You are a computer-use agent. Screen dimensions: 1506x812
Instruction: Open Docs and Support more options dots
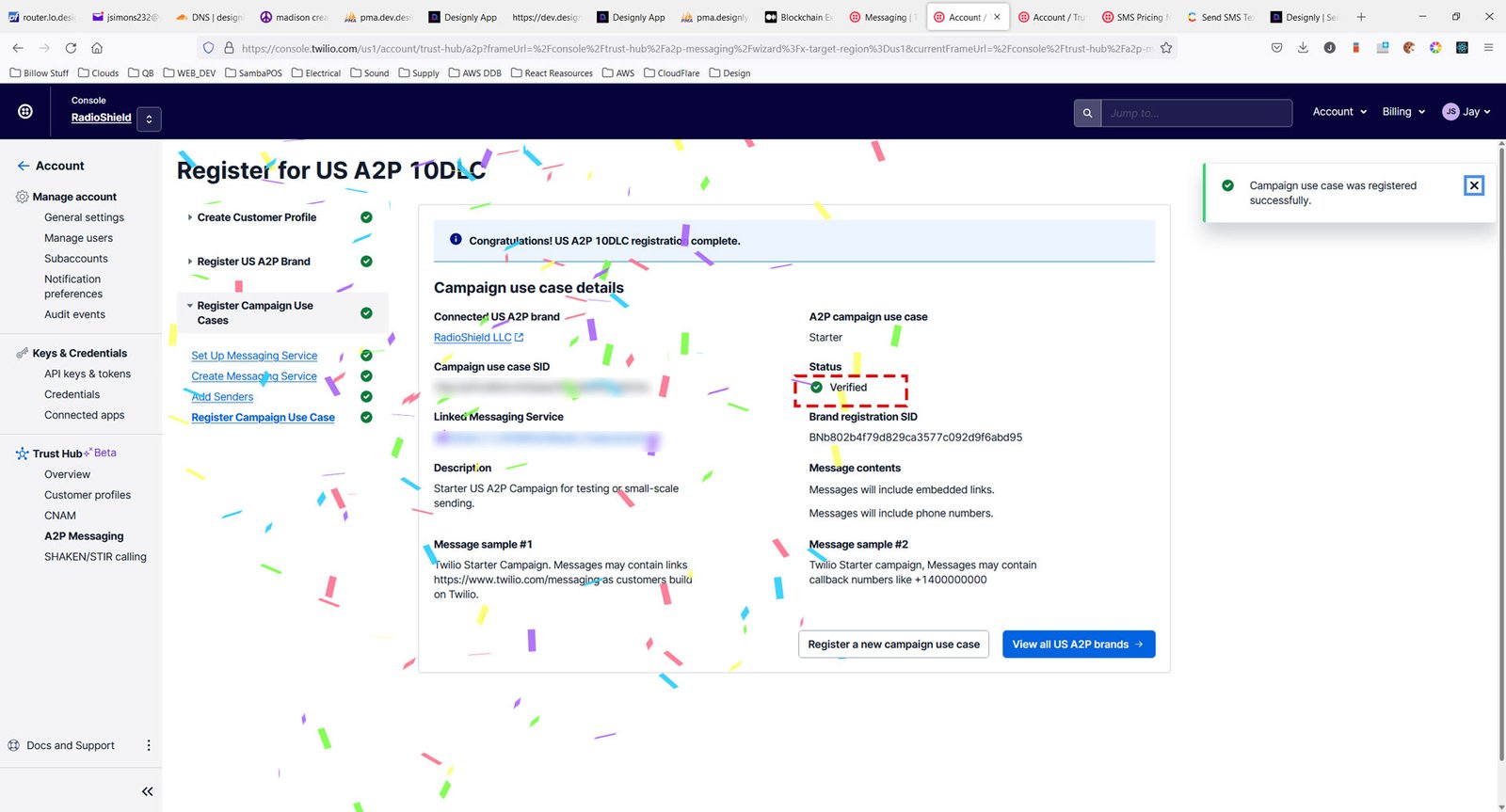(148, 745)
